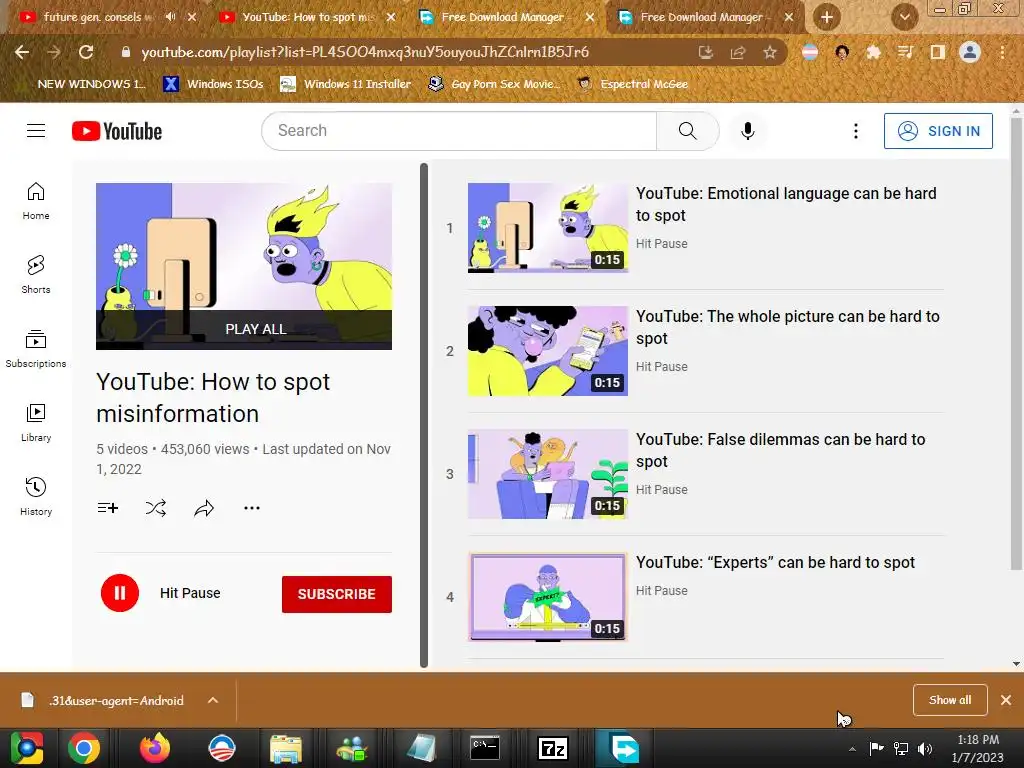1024x768 pixels.
Task: Open Subscriptions in sidebar
Action: 36,349
